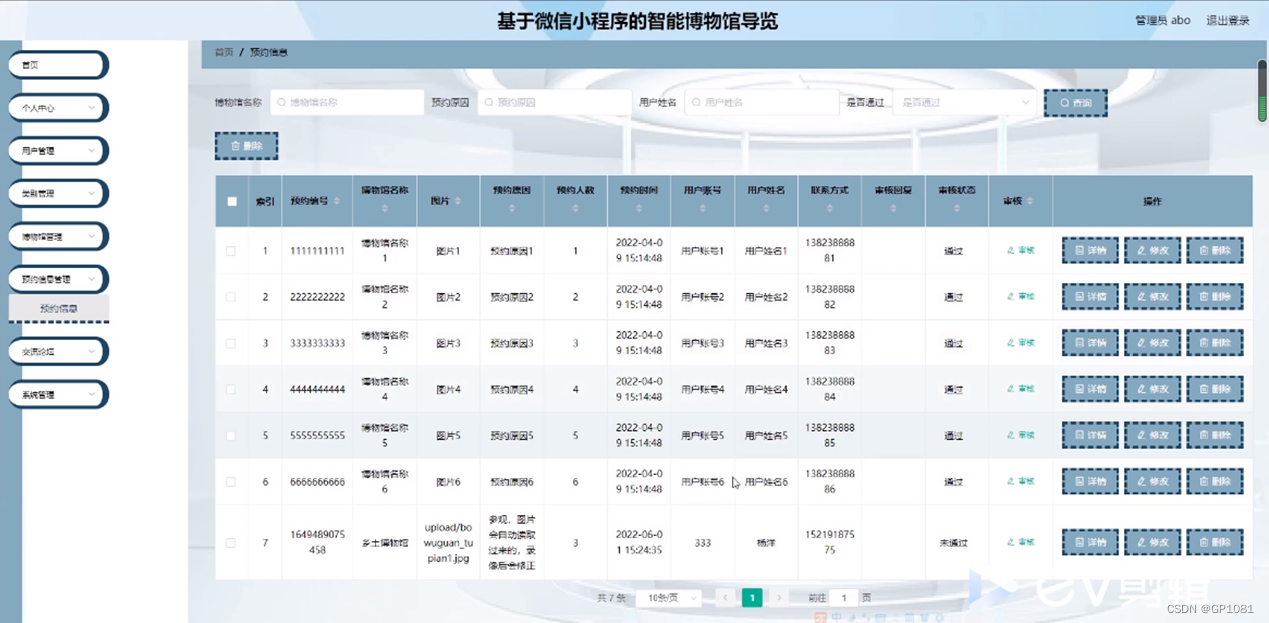
Task: Sort by the 图片 column sort icon
Action: pos(458,201)
